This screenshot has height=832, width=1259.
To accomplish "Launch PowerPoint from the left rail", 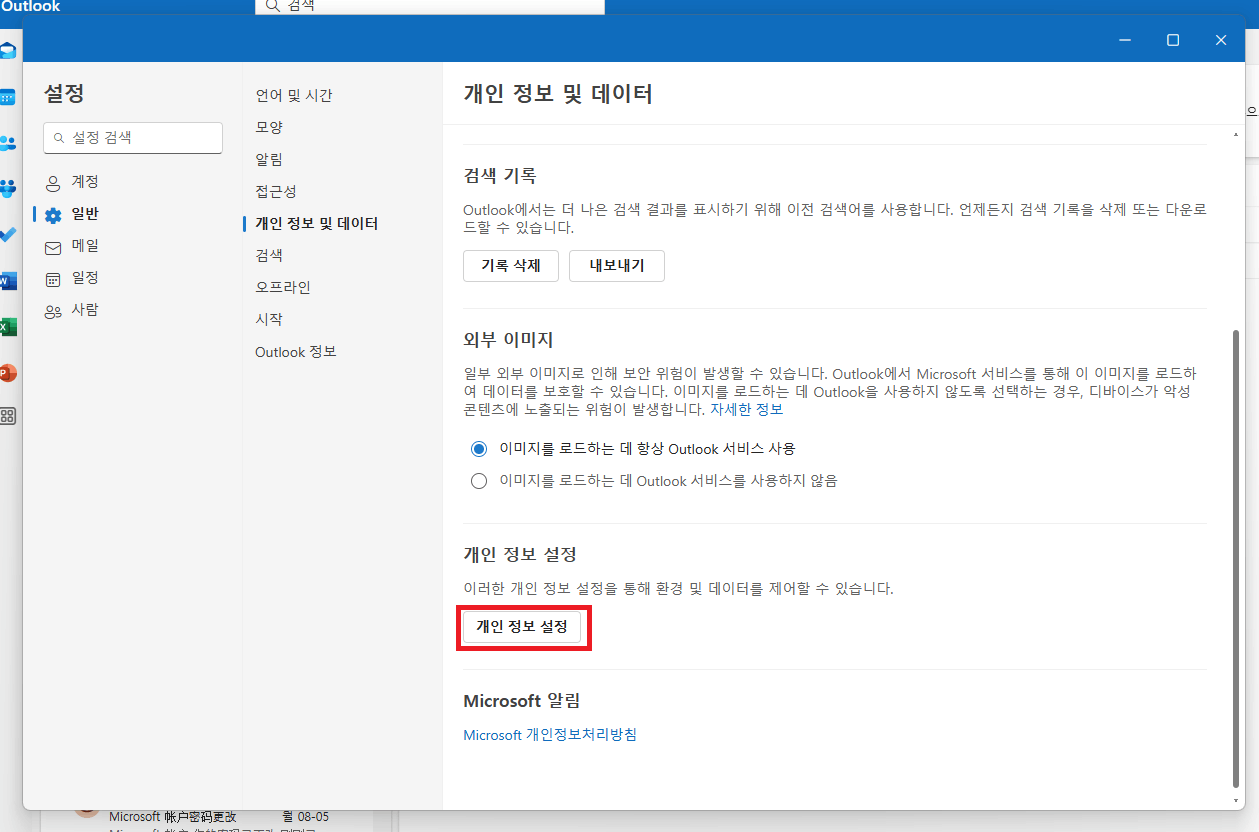I will tap(7, 373).
